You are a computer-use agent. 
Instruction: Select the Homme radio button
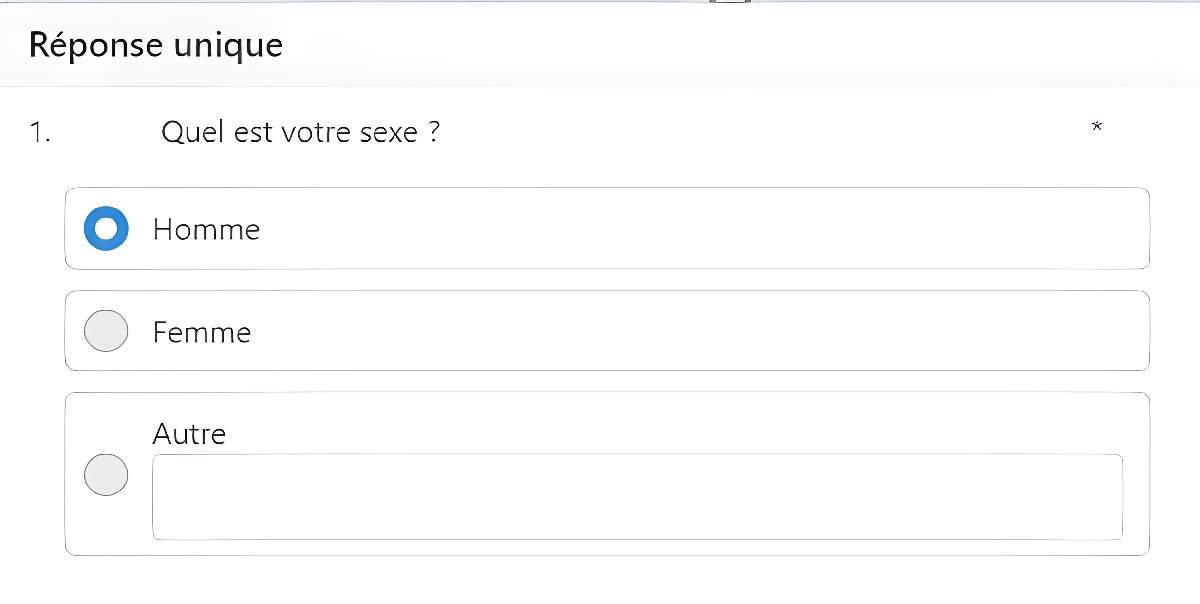106,229
